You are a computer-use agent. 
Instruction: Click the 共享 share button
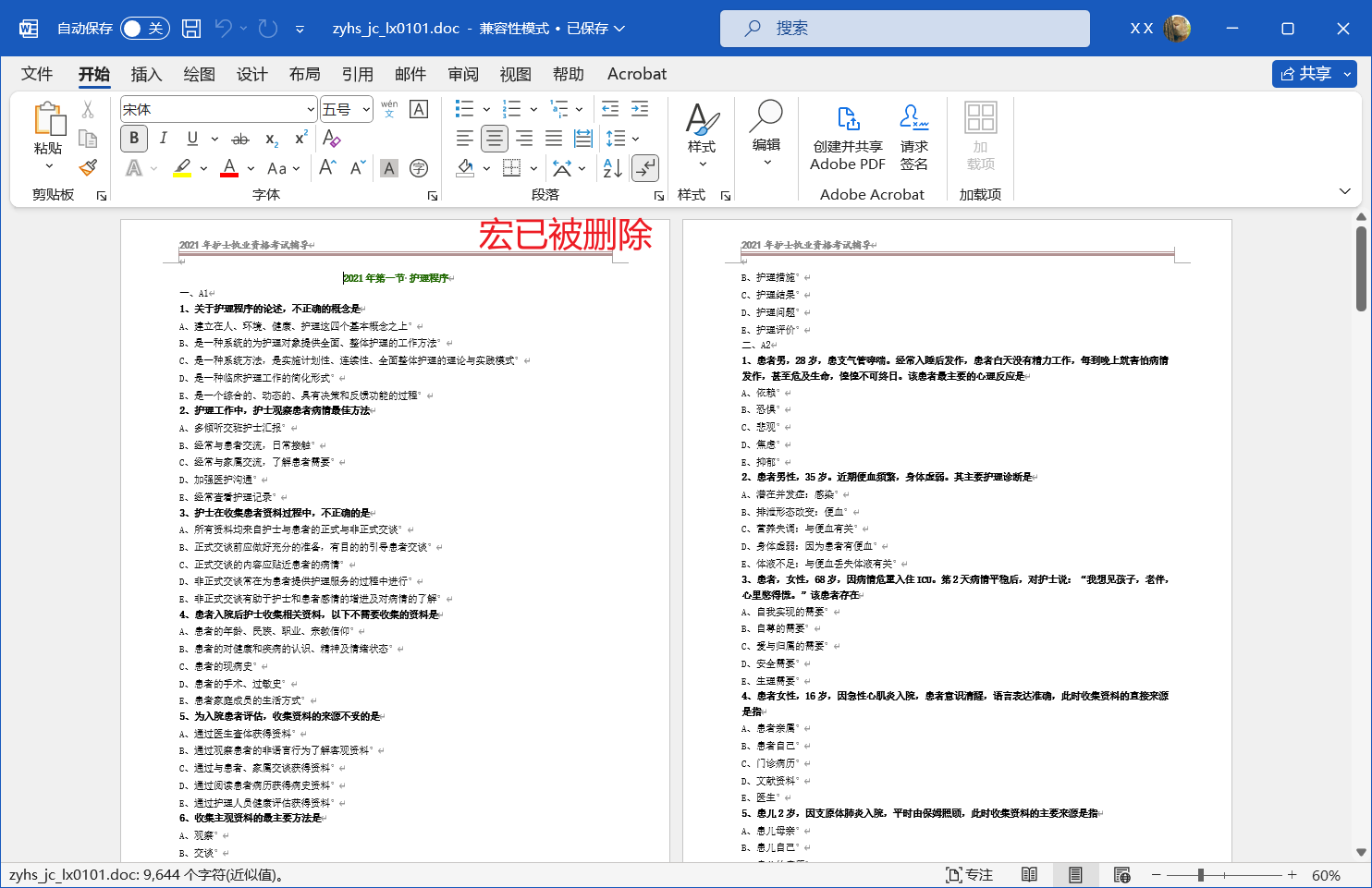pos(1305,74)
